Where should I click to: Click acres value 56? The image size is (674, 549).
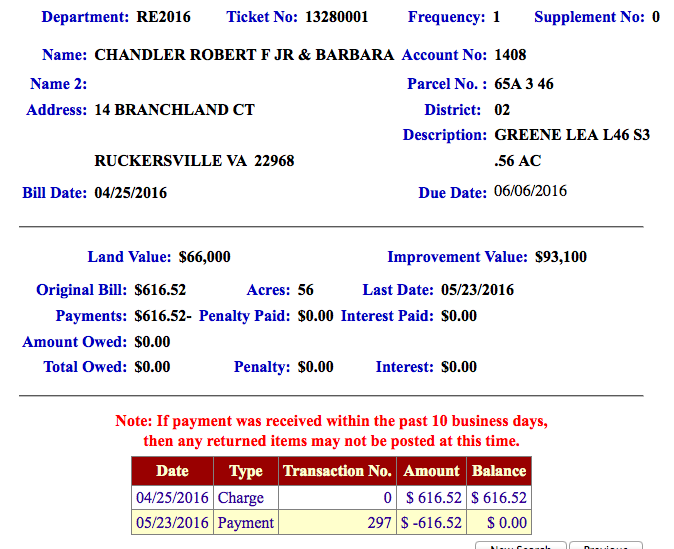pyautogui.click(x=306, y=290)
